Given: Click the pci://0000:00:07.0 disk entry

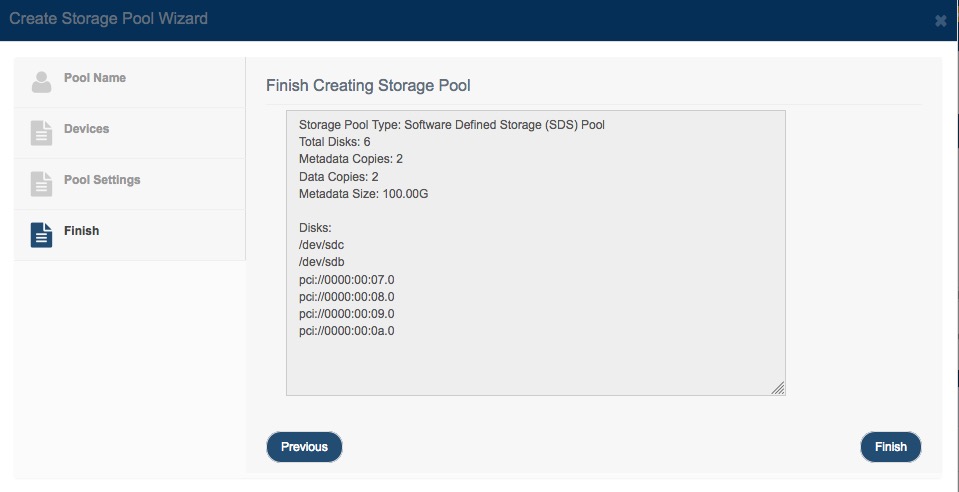Looking at the screenshot, I should [x=347, y=280].
